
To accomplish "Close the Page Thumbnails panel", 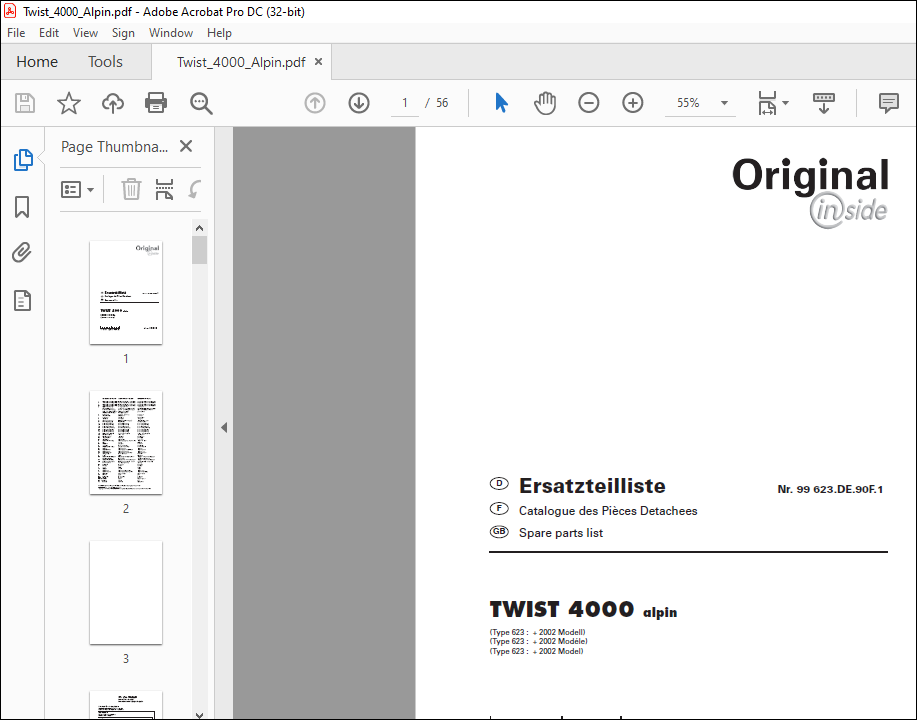I will [x=186, y=146].
